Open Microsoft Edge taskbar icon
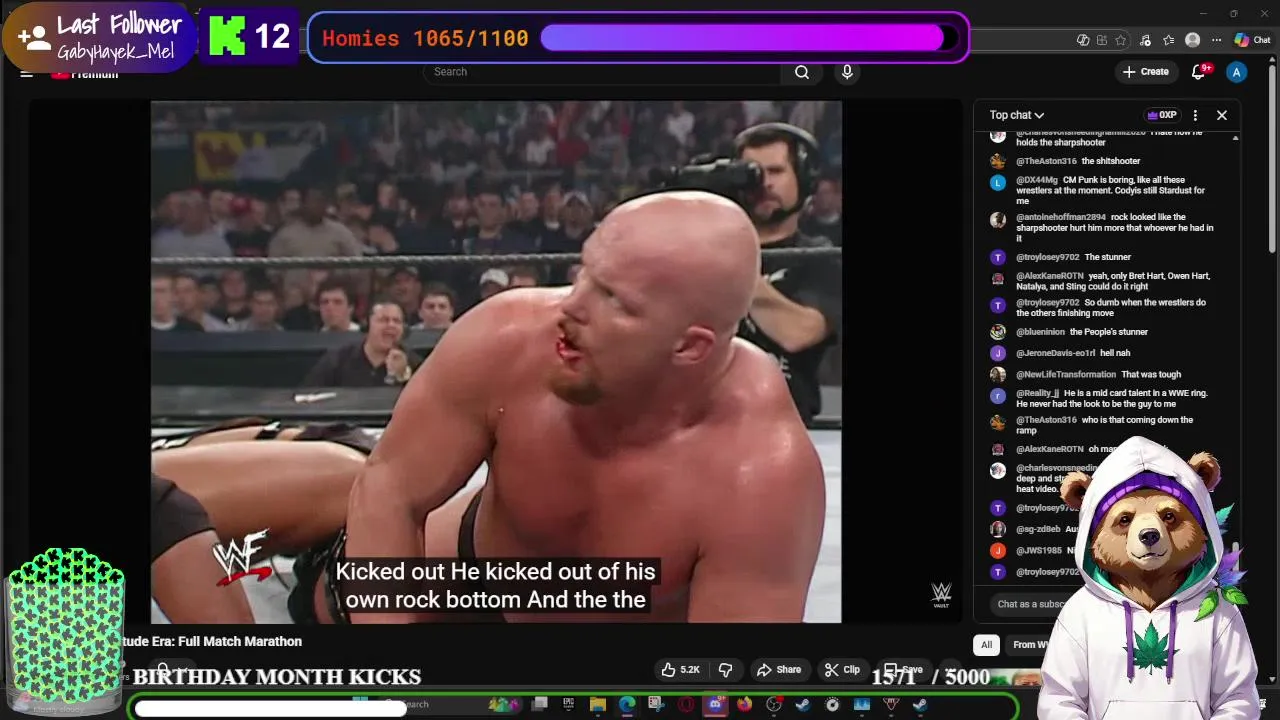Image resolution: width=1280 pixels, height=720 pixels. coord(627,705)
